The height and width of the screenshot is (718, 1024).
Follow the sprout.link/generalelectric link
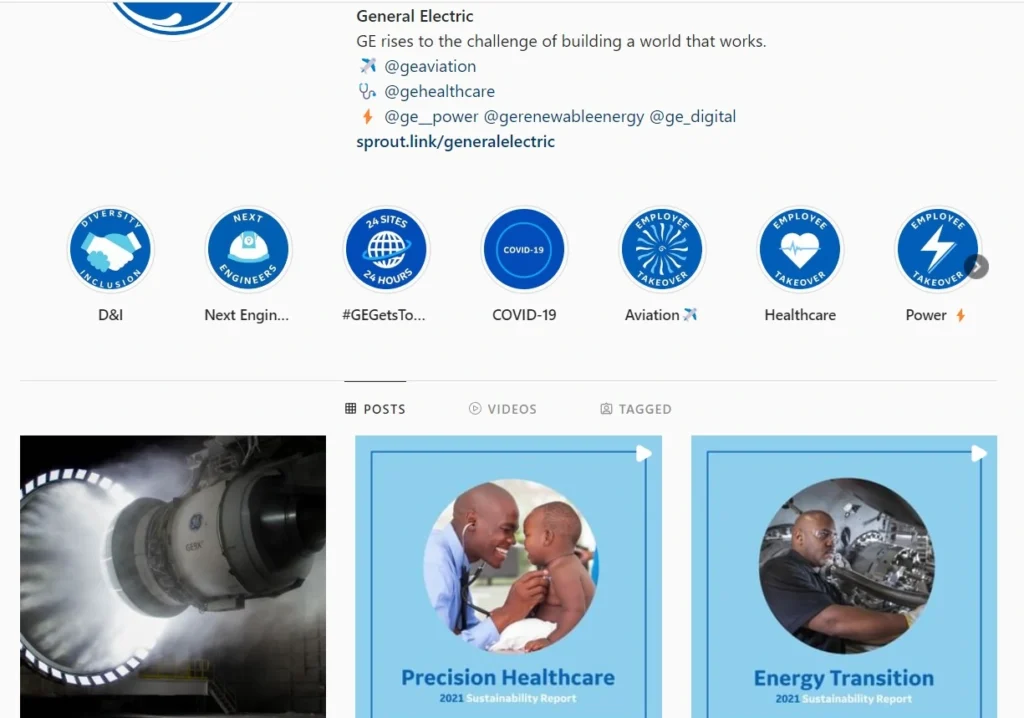click(x=455, y=142)
